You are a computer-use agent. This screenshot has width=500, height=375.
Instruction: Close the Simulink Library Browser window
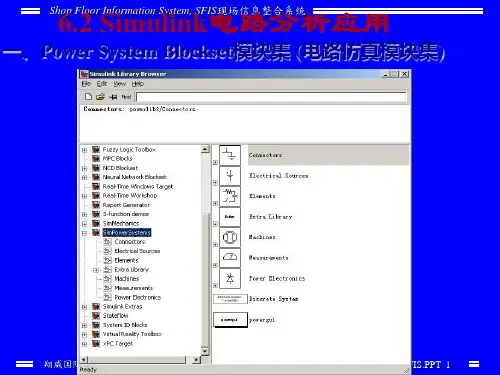[x=405, y=74]
